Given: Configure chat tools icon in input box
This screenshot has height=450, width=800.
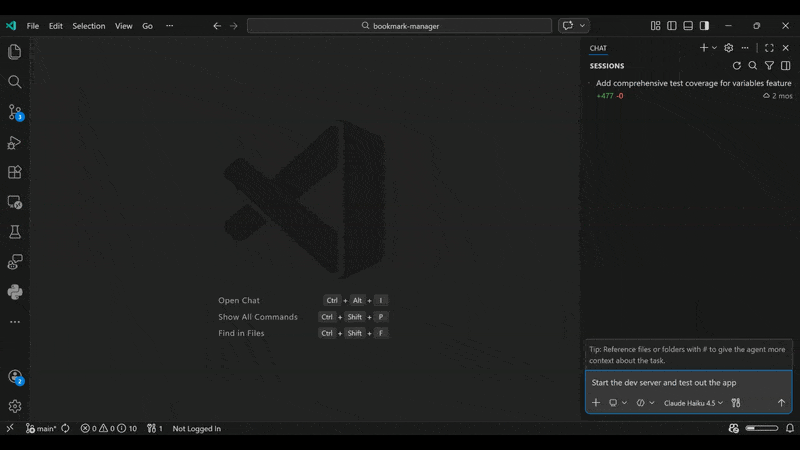Looking at the screenshot, I should [736, 403].
